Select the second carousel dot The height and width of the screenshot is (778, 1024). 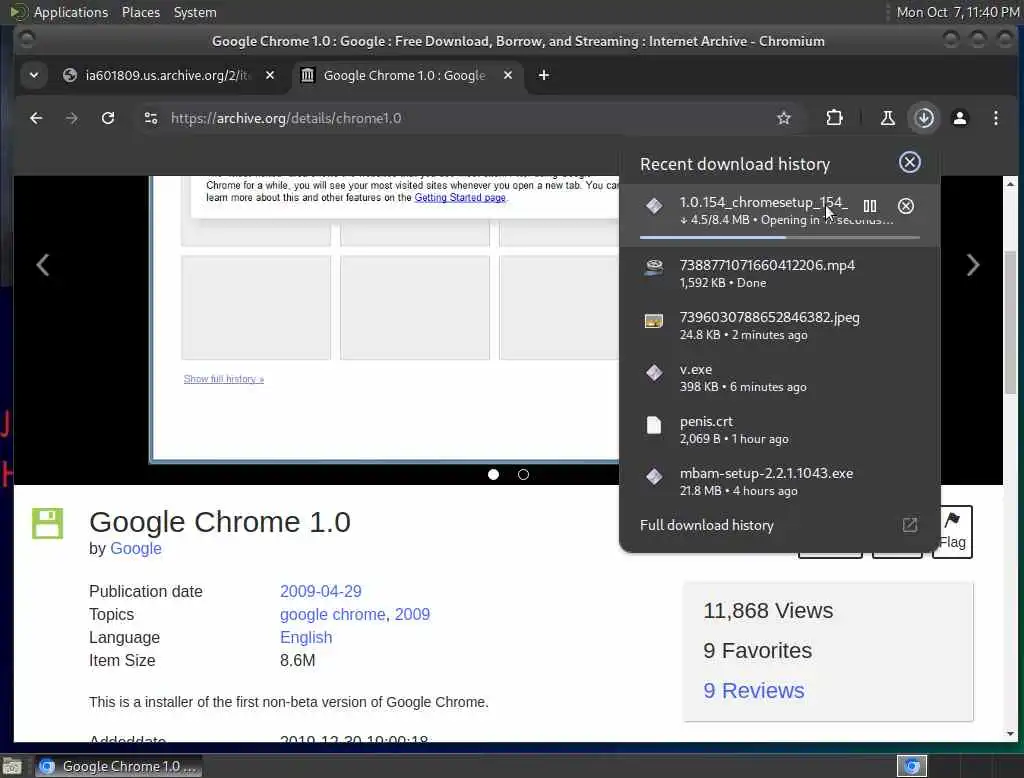523,475
